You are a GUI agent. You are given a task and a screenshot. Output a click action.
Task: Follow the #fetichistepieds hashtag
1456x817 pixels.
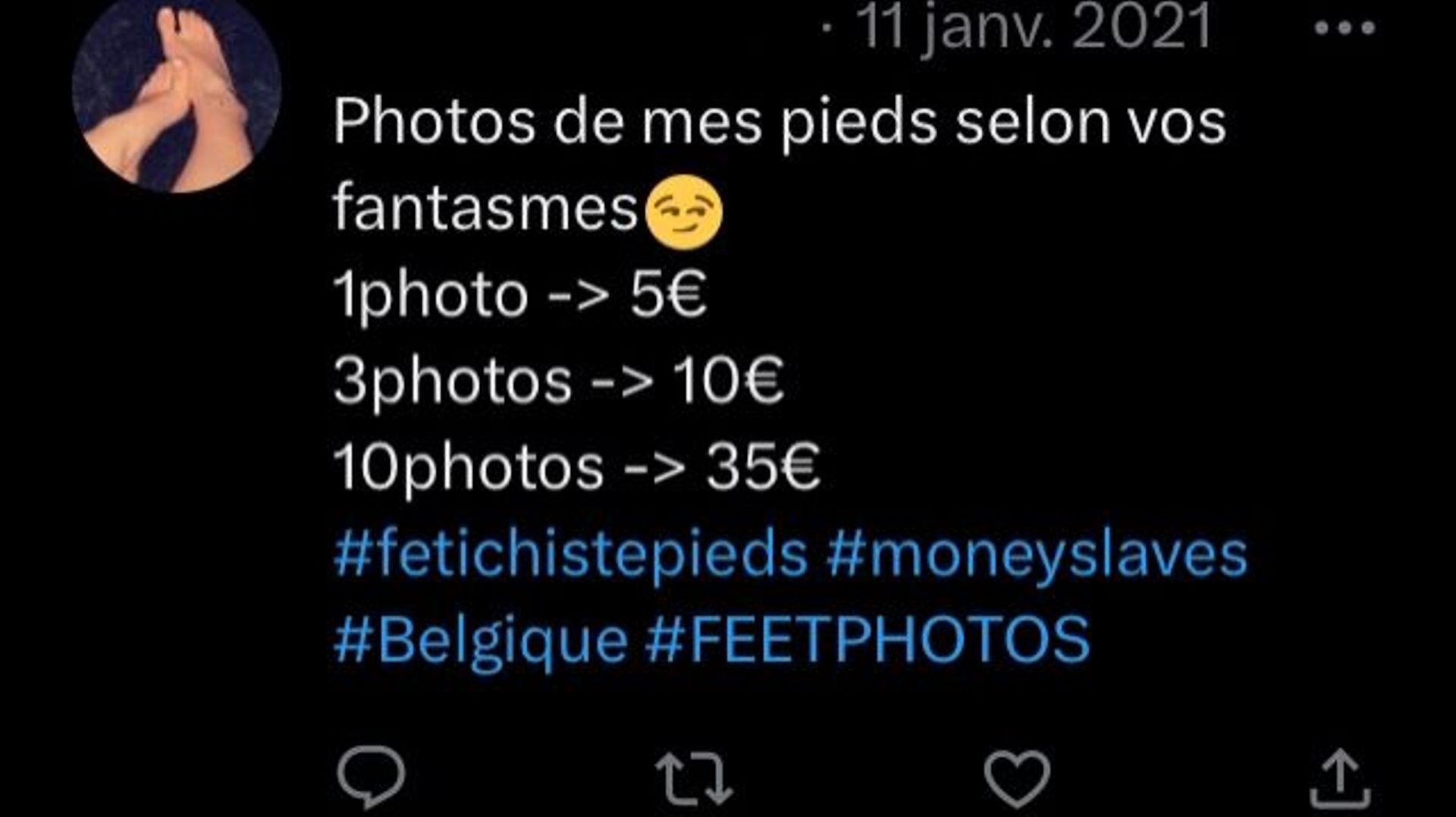coord(570,554)
